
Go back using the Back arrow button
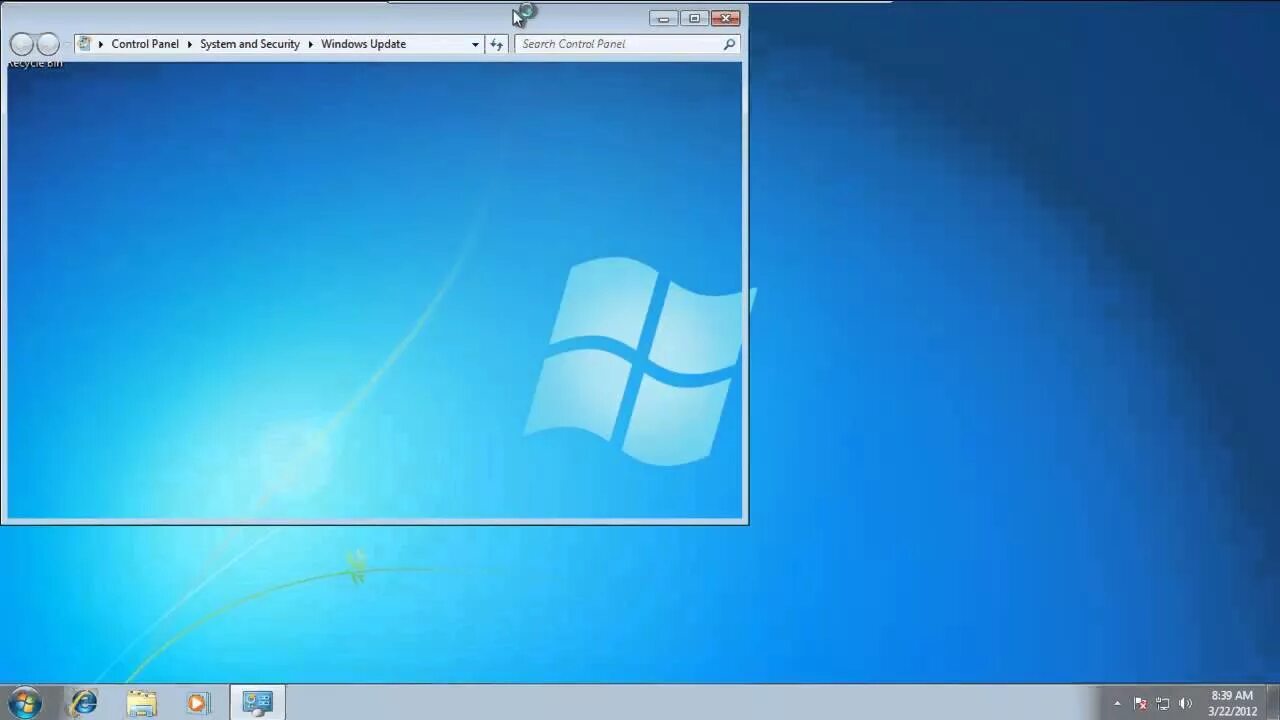[x=21, y=44]
